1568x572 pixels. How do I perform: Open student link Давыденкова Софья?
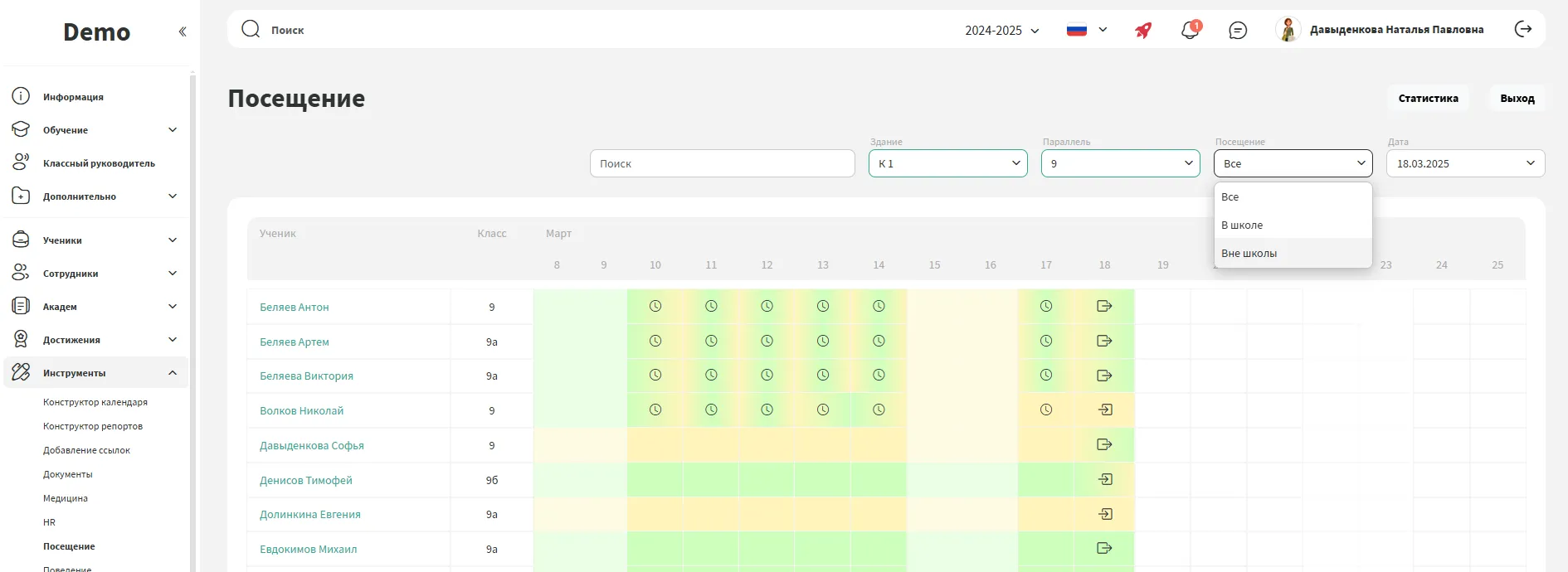pos(312,446)
